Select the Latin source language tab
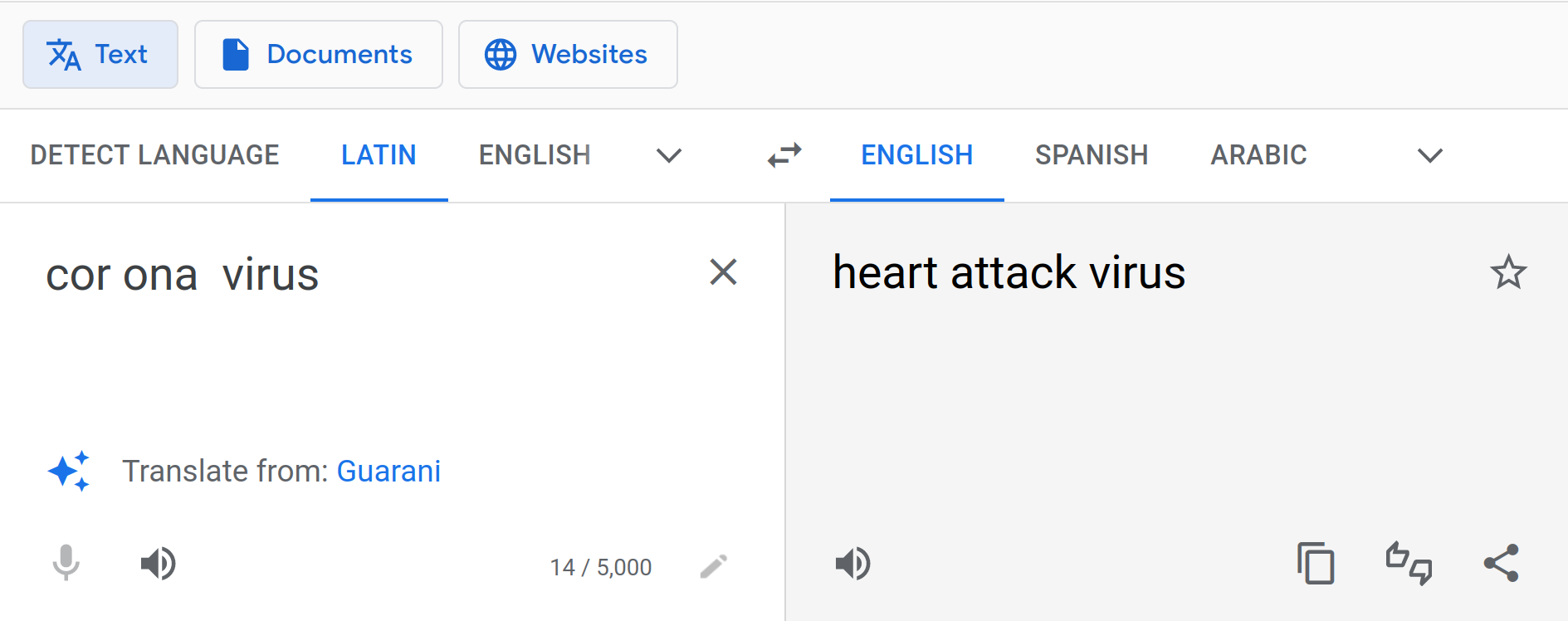 click(379, 155)
